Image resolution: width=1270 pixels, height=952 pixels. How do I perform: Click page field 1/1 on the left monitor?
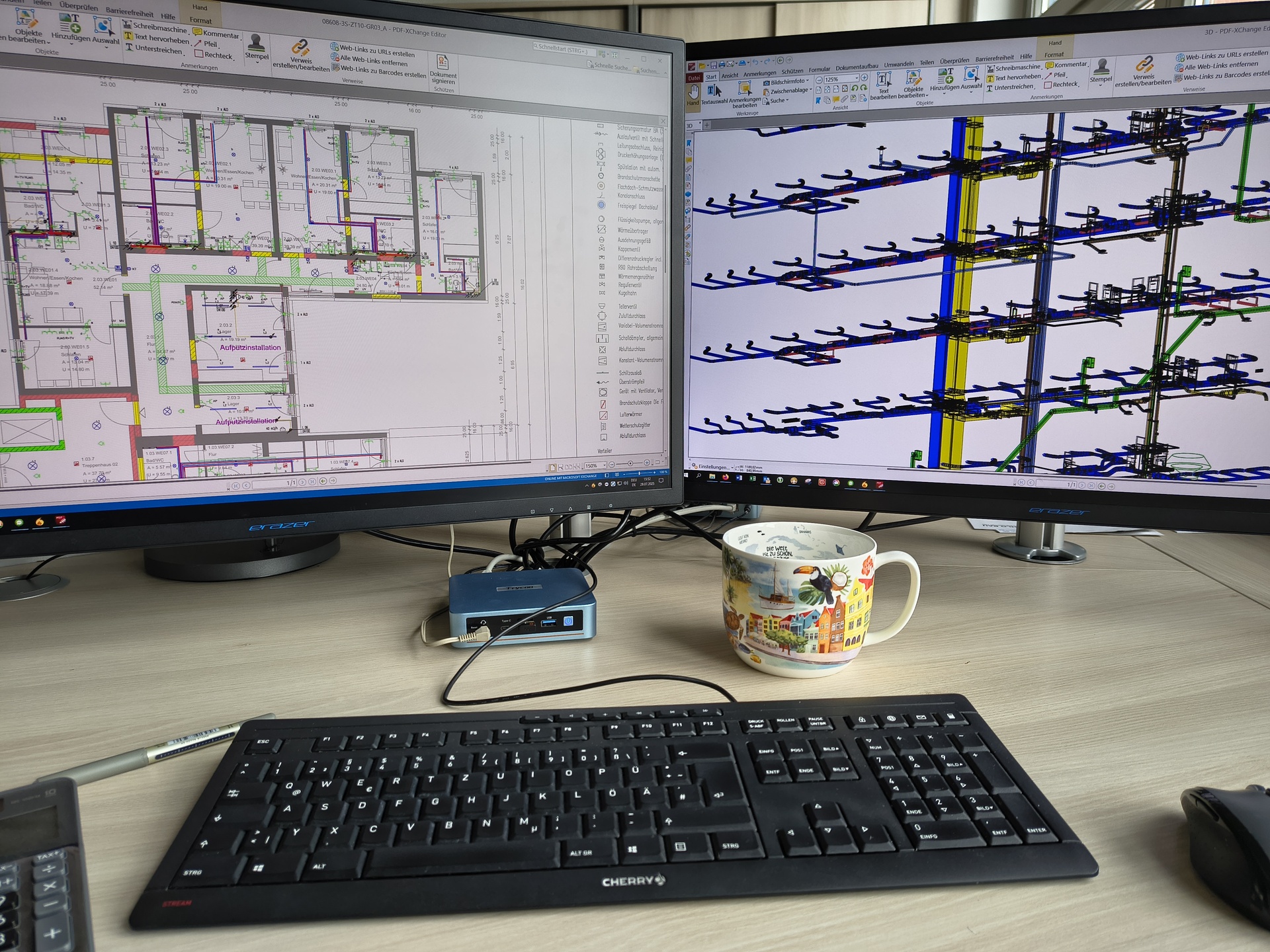[x=275, y=484]
